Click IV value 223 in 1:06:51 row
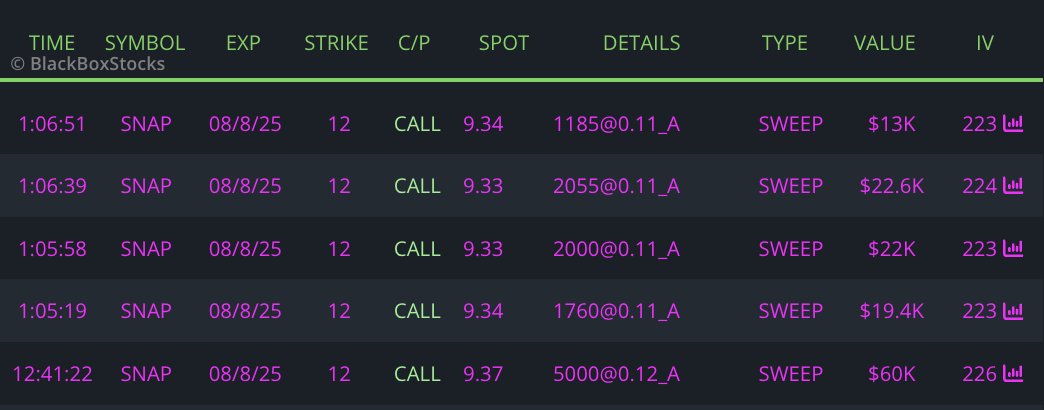The width and height of the screenshot is (1044, 410). tap(979, 124)
